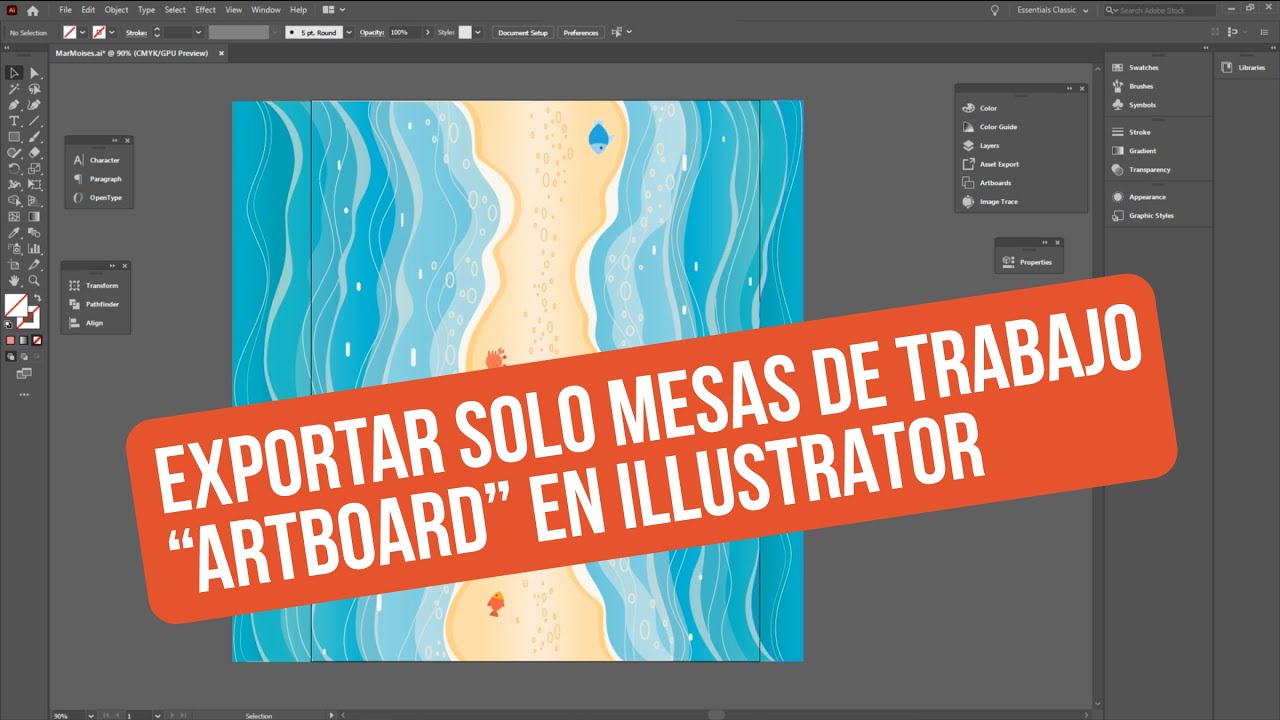Select the Rotate tool
Viewport: 1280px width, 720px height.
pos(14,169)
